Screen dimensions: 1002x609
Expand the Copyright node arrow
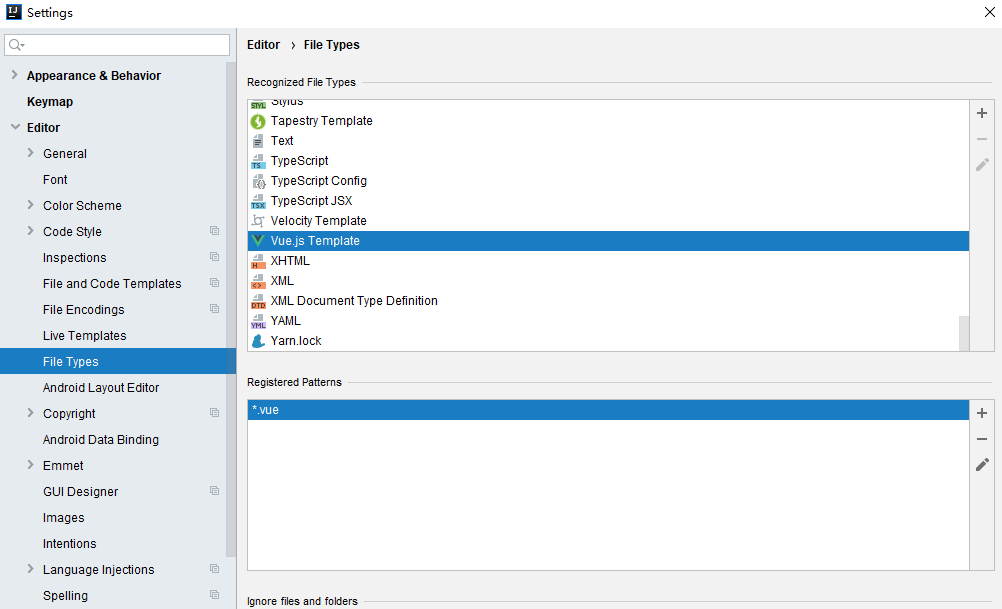[x=31, y=413]
